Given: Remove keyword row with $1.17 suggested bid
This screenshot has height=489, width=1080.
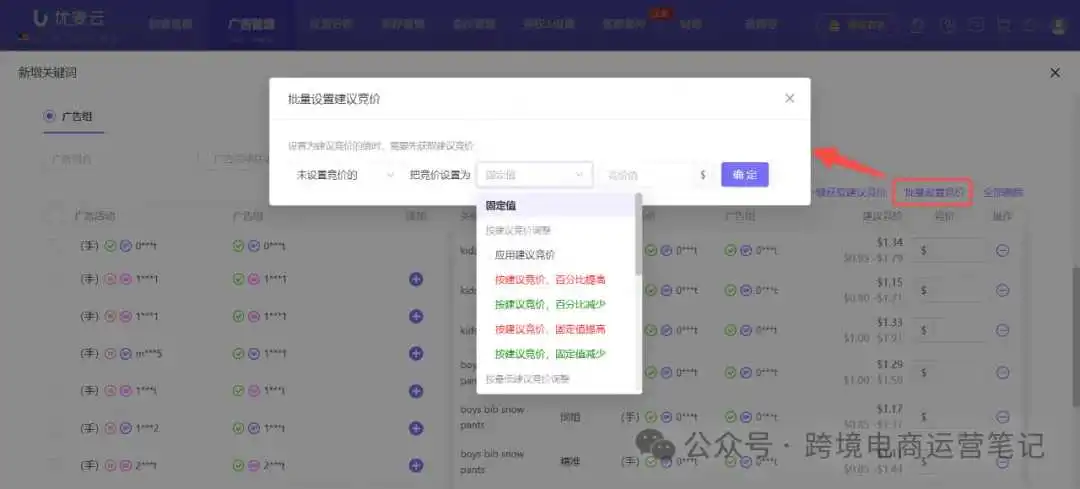Looking at the screenshot, I should 1003,417.
